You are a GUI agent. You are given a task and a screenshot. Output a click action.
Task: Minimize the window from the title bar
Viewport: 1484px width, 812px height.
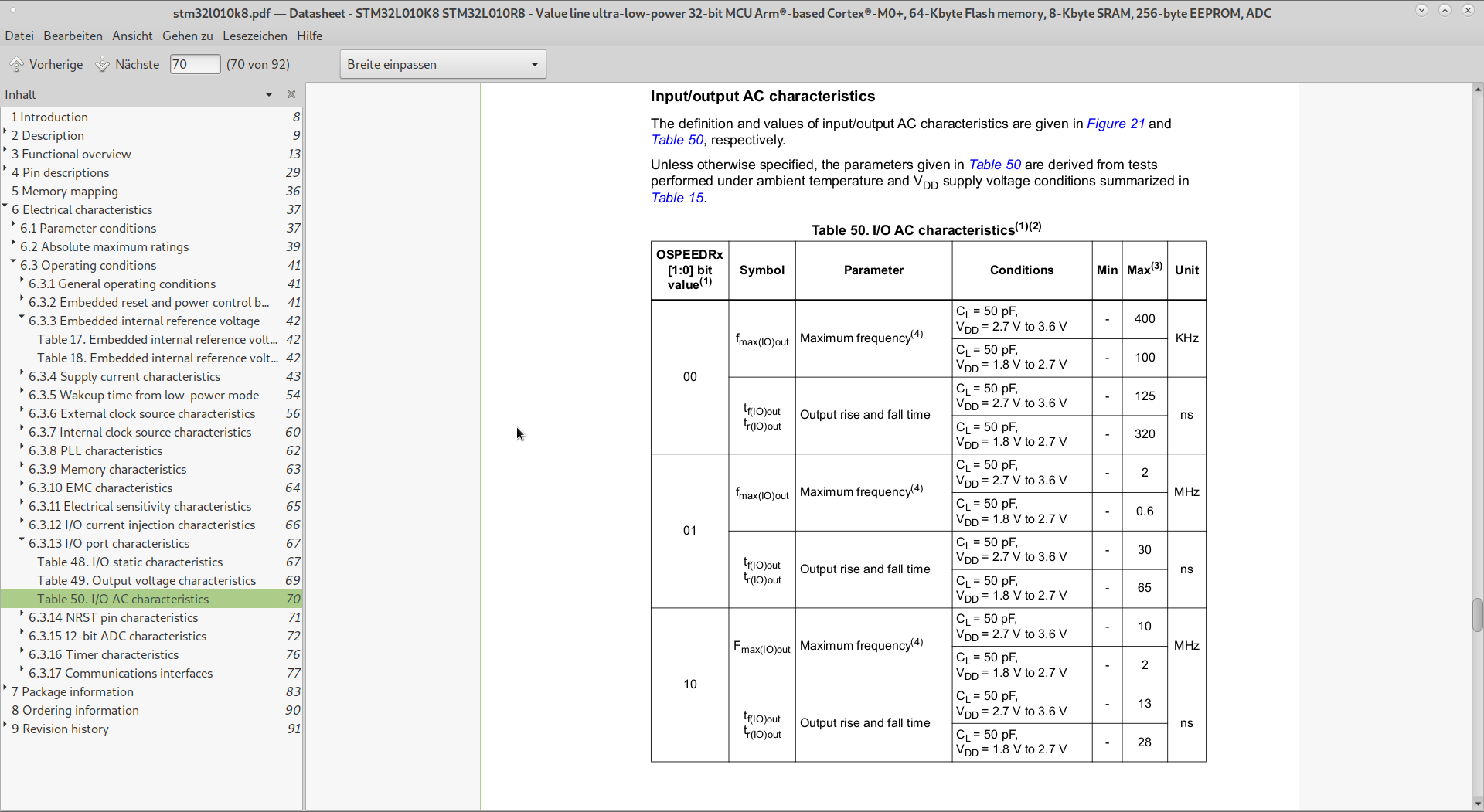1421,10
